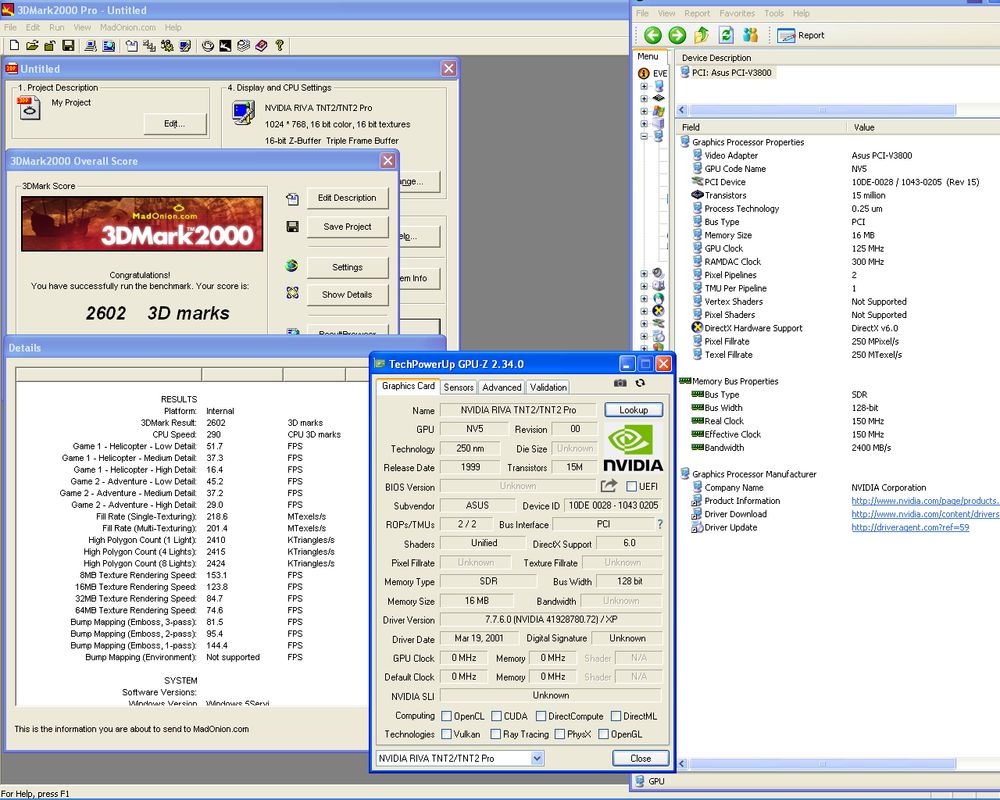Take a GPU-Z screenshot with the camera icon

620,383
